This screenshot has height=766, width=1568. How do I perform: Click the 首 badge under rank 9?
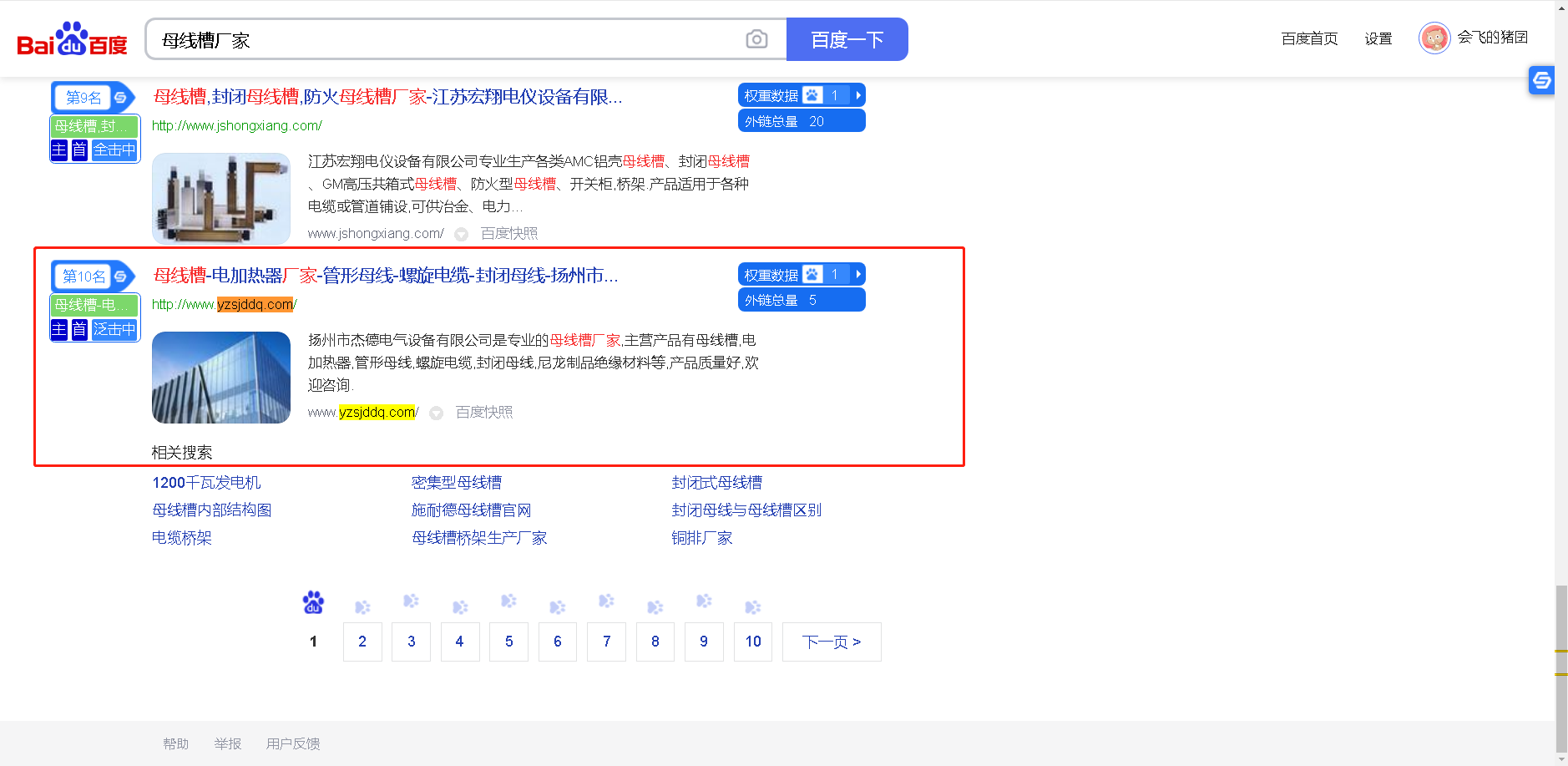79,150
